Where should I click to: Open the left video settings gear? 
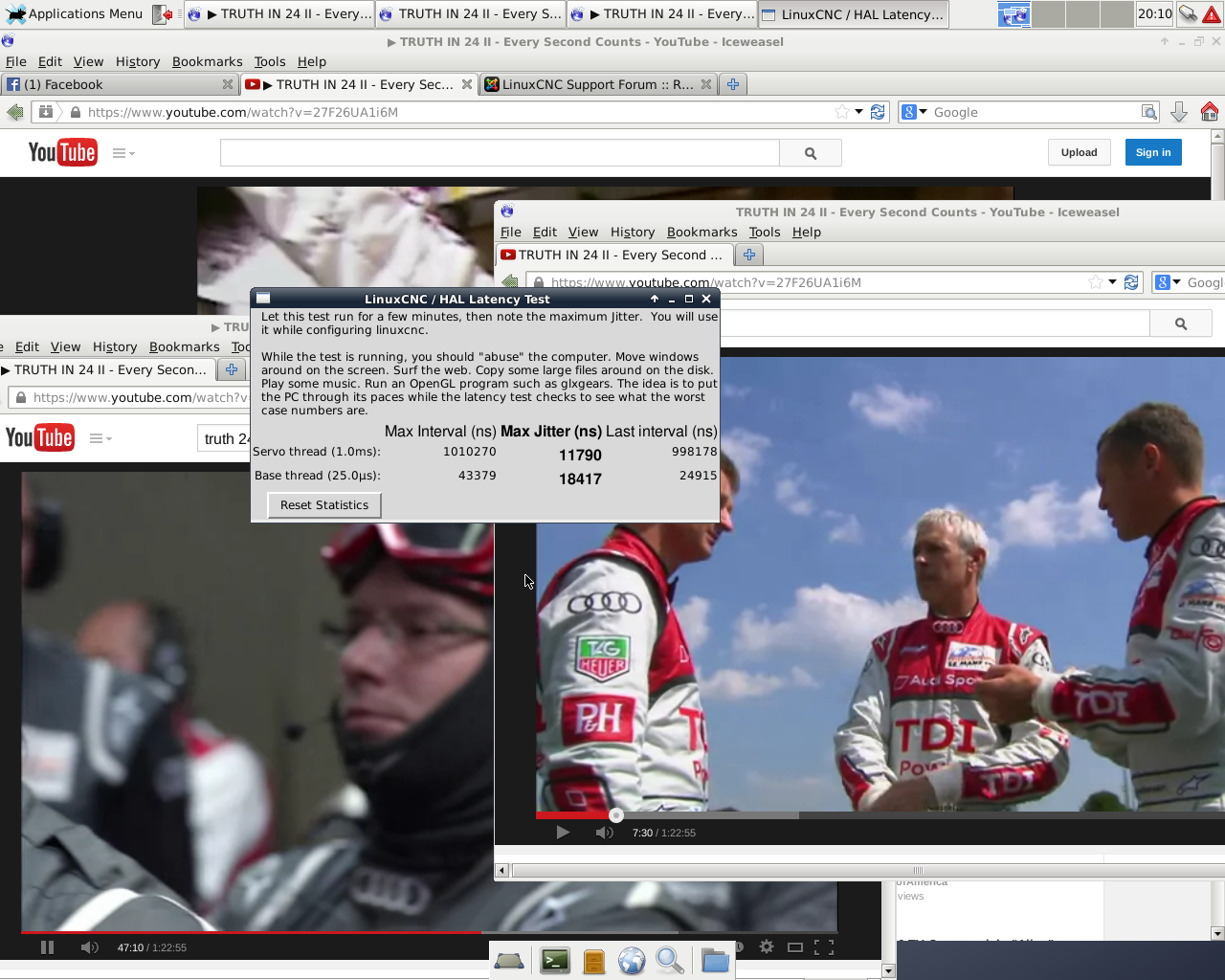pyautogui.click(x=767, y=947)
